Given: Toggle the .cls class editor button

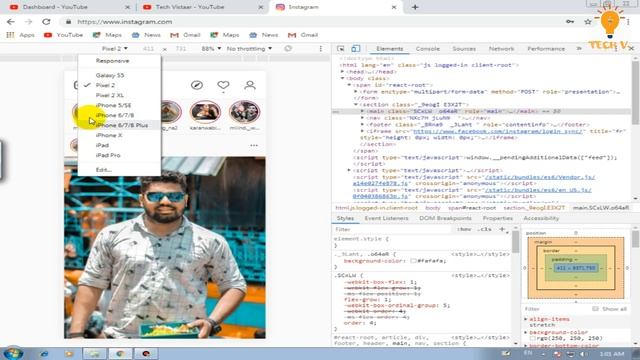Looking at the screenshot, I should click(484, 229).
